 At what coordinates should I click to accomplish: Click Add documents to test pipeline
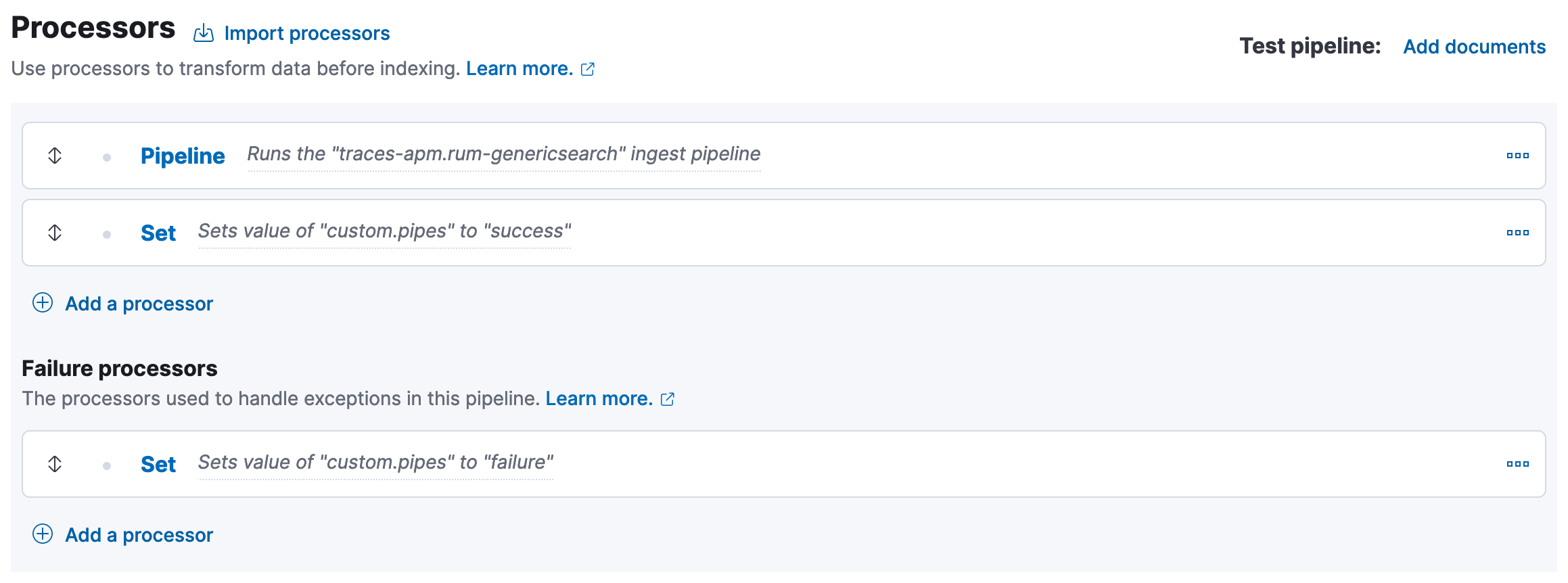[x=1474, y=47]
